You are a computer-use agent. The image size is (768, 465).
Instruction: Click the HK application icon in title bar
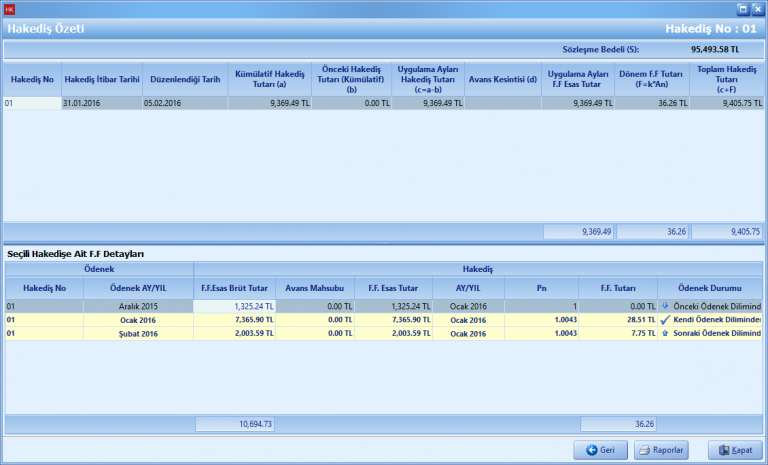(x=10, y=9)
